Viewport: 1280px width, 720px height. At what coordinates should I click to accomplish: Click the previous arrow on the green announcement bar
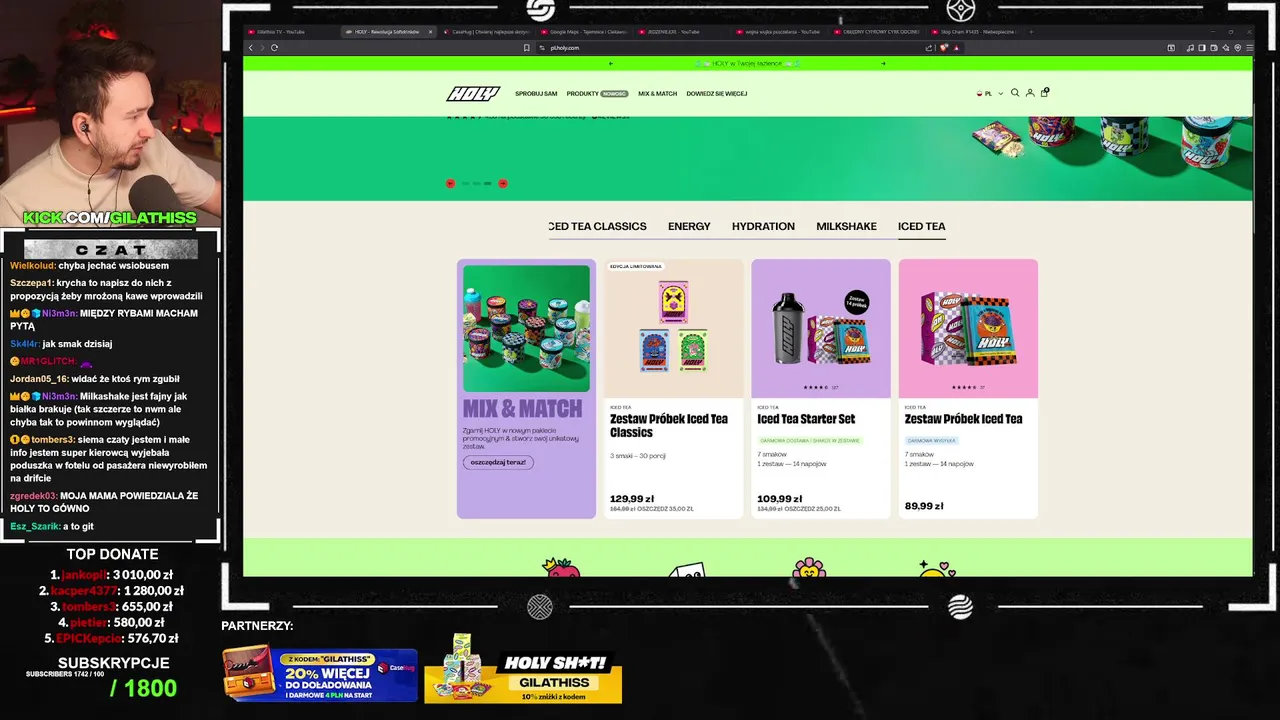pos(611,64)
